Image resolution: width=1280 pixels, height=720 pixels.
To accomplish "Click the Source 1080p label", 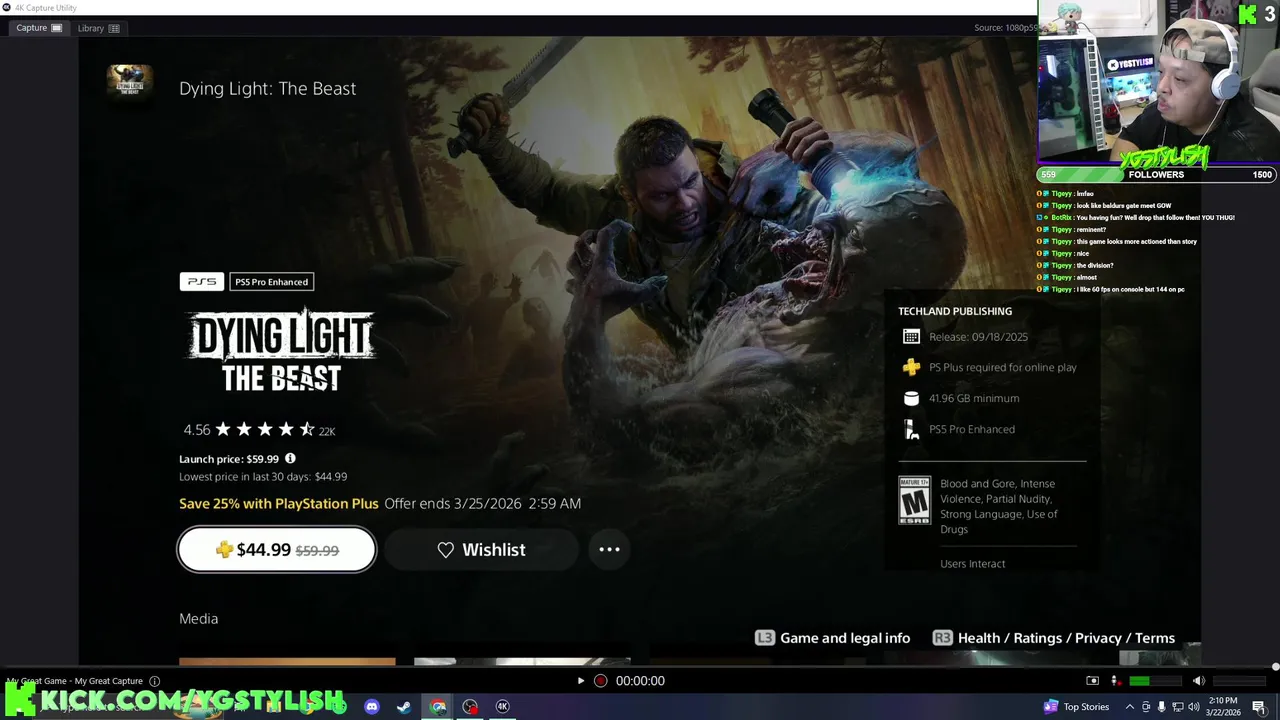I will [x=1005, y=27].
